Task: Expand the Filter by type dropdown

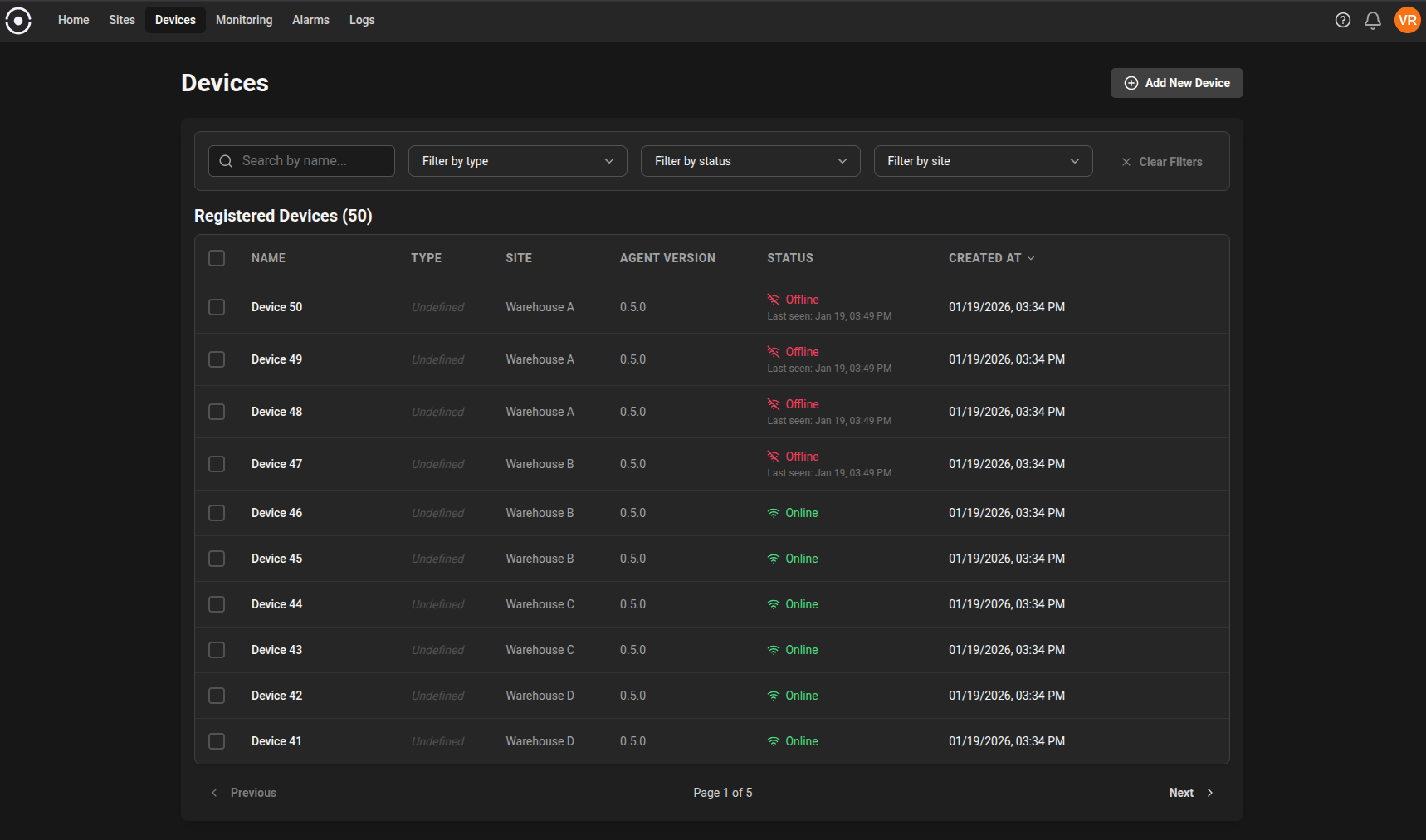Action: click(x=517, y=161)
